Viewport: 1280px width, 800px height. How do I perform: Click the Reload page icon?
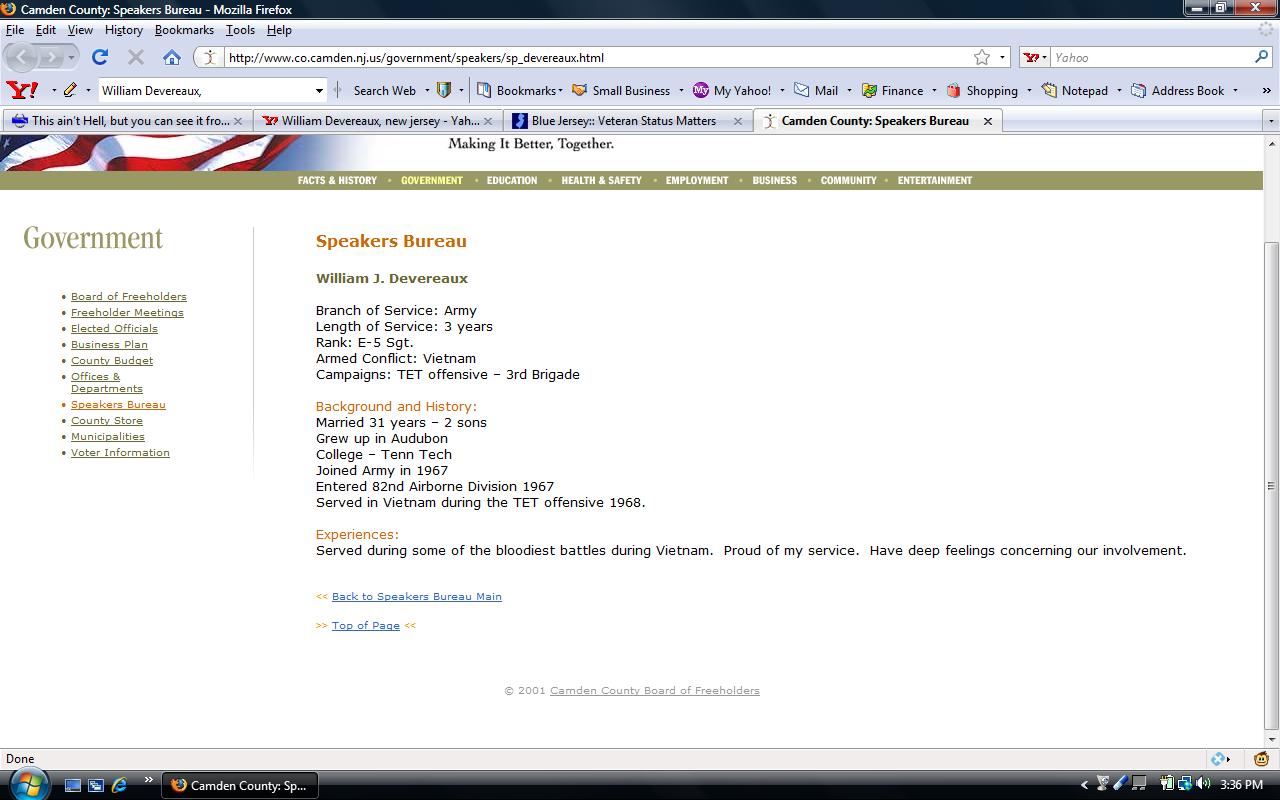pyautogui.click(x=100, y=57)
